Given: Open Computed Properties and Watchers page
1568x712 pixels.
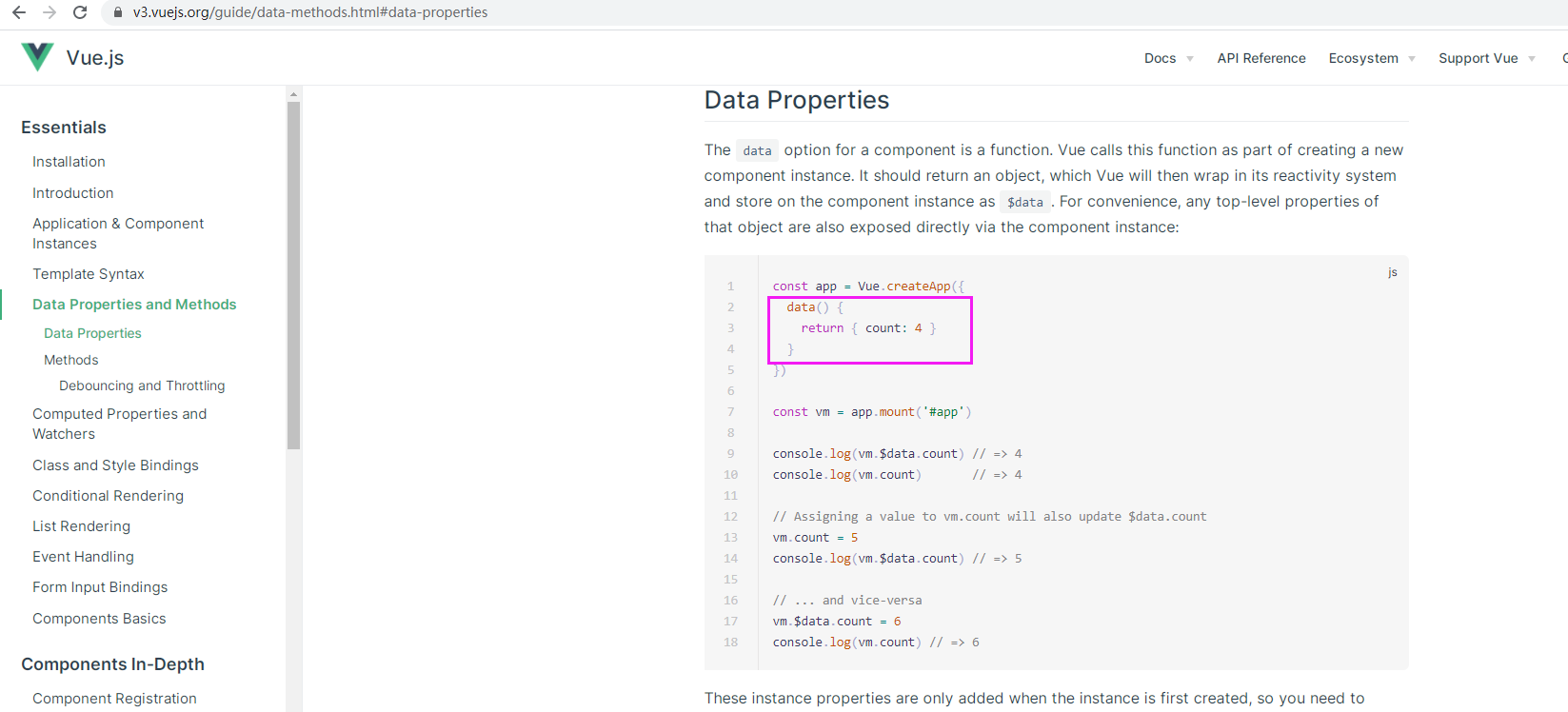Looking at the screenshot, I should pyautogui.click(x=119, y=424).
